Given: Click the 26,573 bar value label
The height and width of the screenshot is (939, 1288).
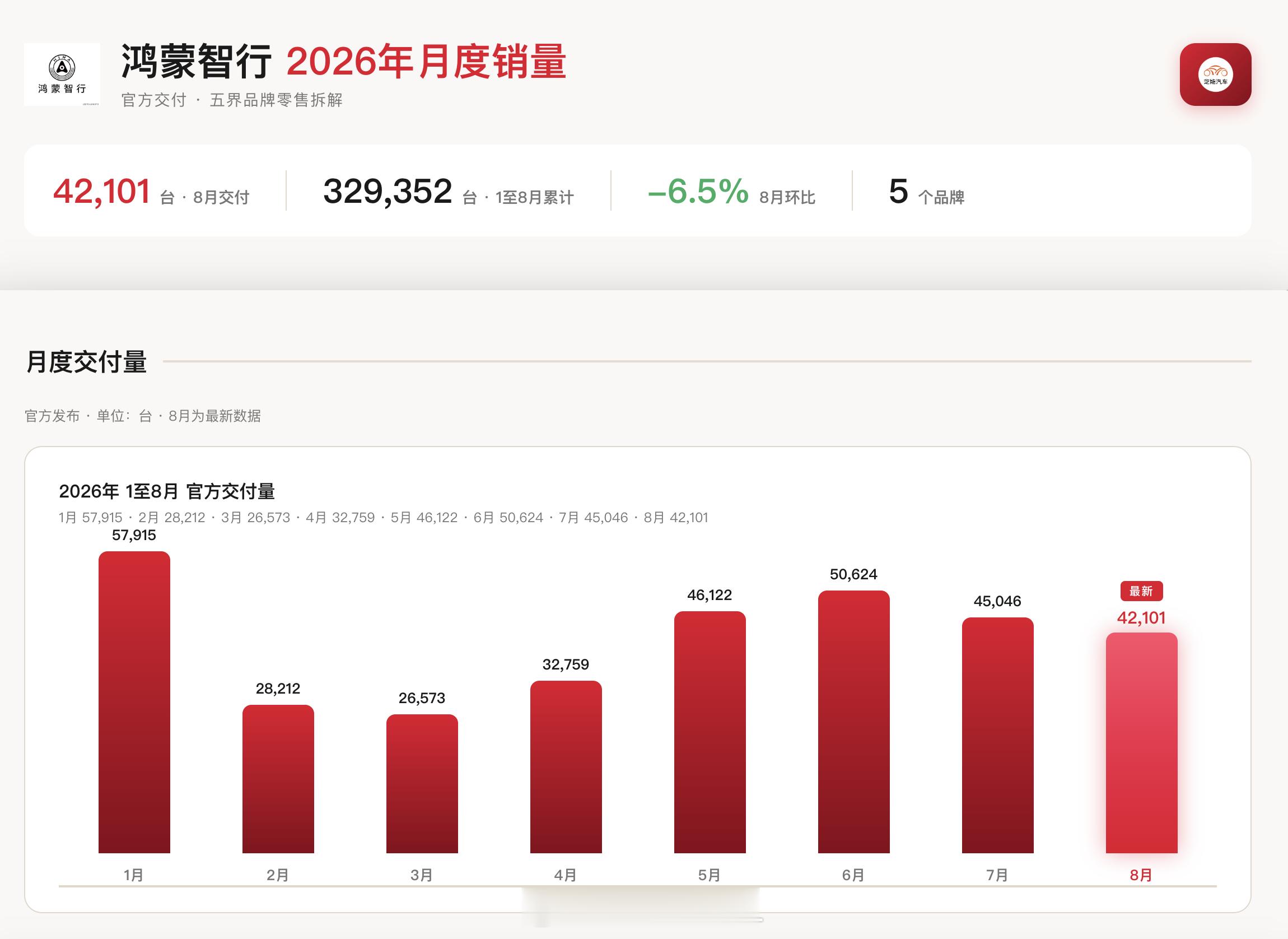Looking at the screenshot, I should (422, 698).
